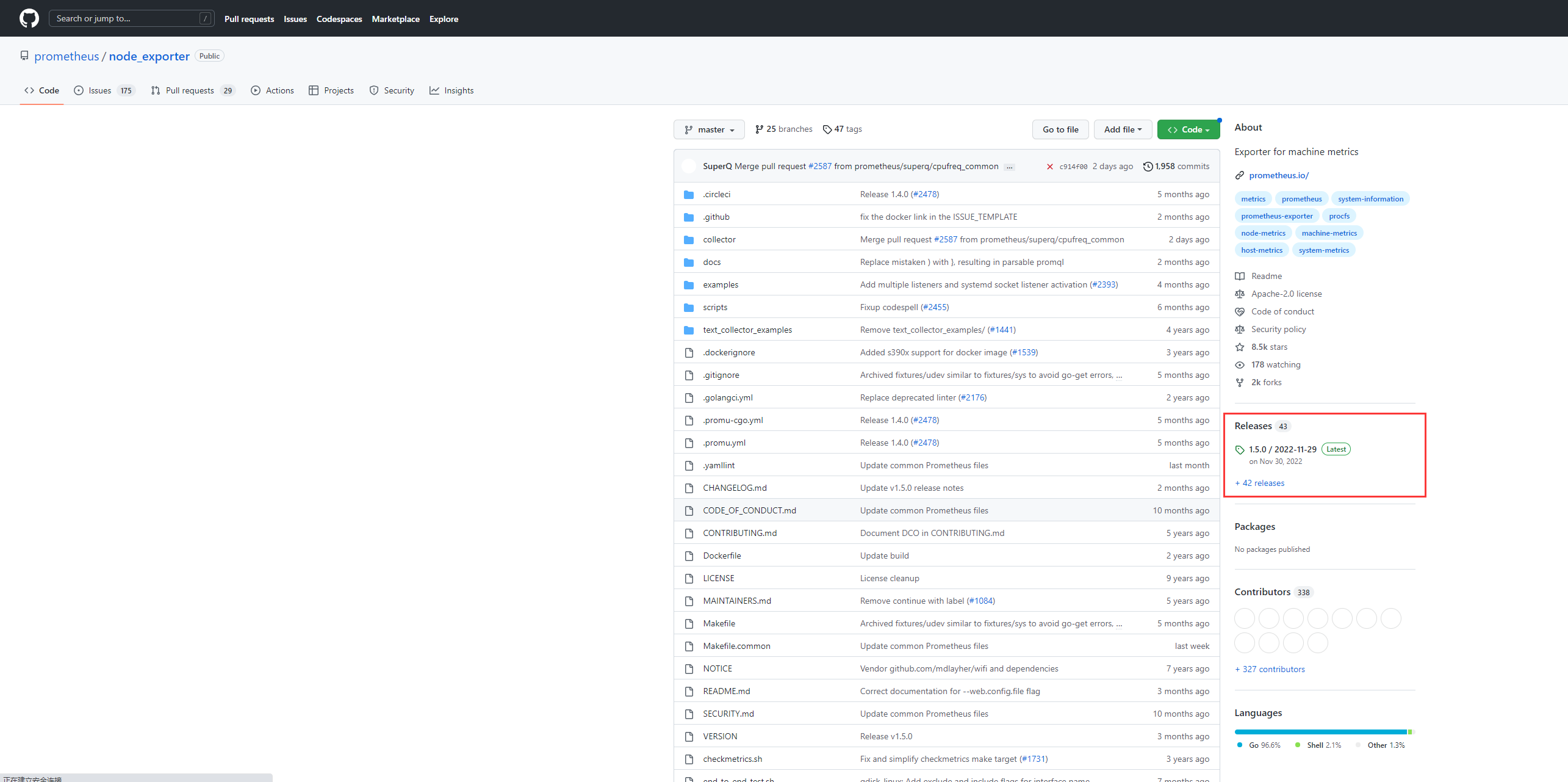Click the first contributor avatar
The width and height of the screenshot is (1568, 782).
(1244, 618)
